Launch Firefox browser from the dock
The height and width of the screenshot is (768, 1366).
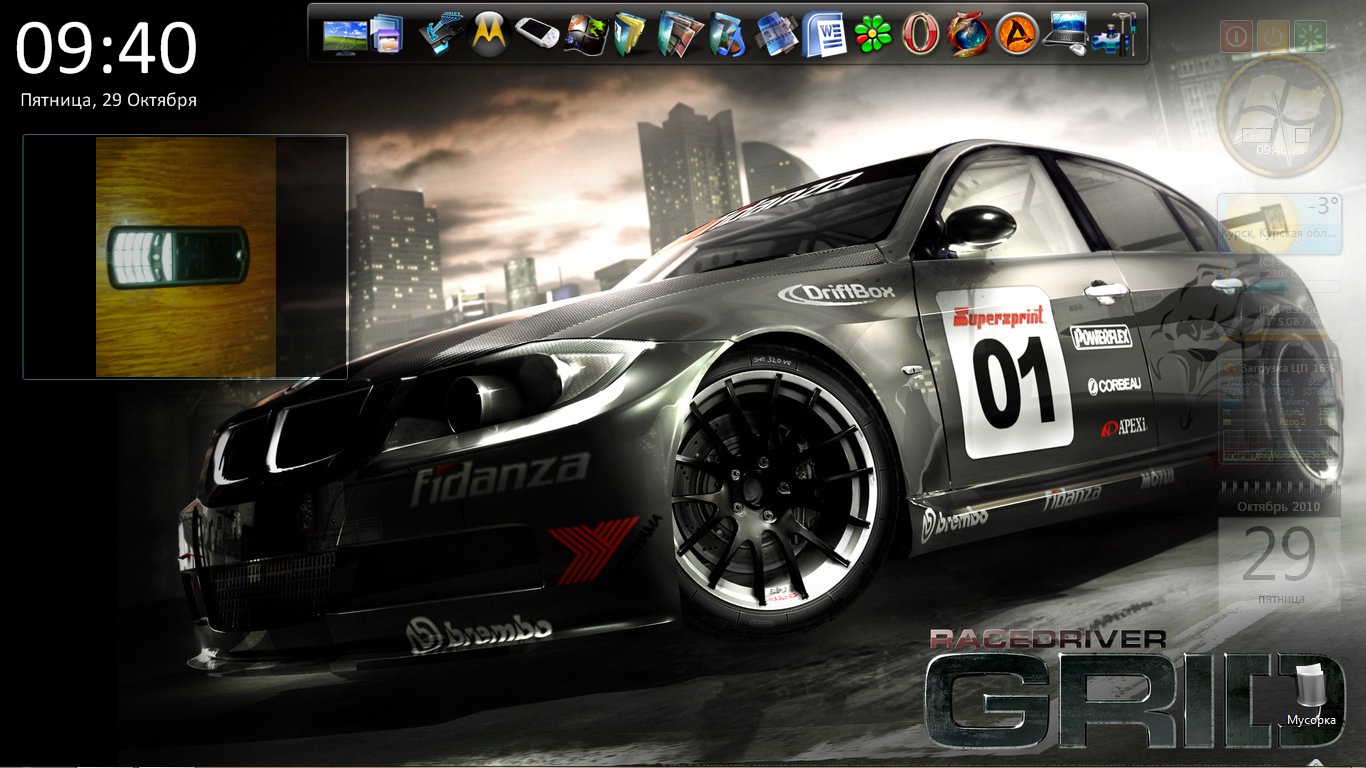969,36
